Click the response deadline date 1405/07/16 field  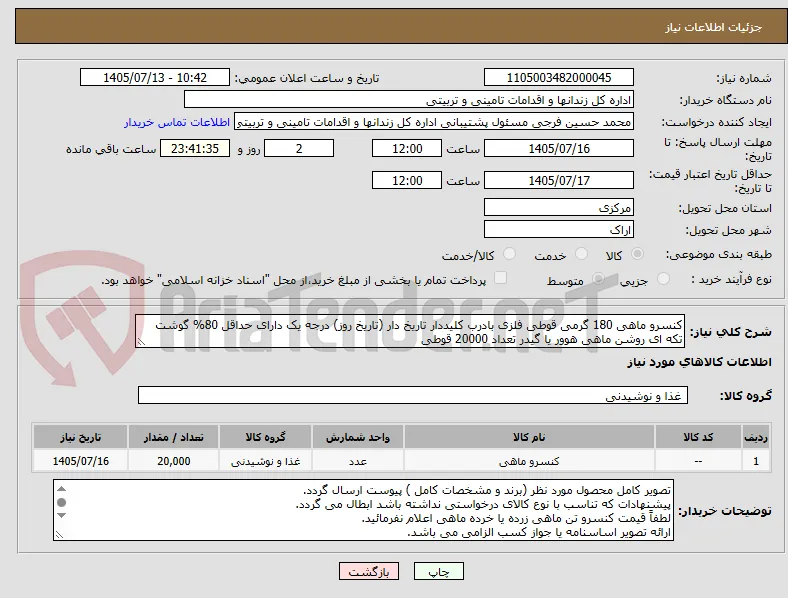(x=558, y=148)
